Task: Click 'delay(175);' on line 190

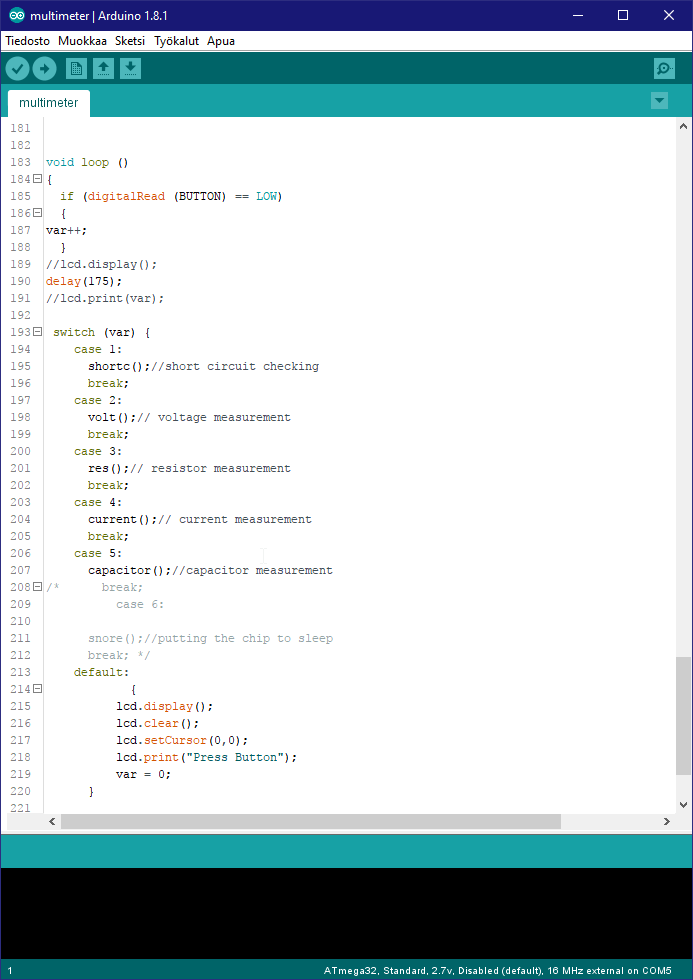Action: pos(84,281)
